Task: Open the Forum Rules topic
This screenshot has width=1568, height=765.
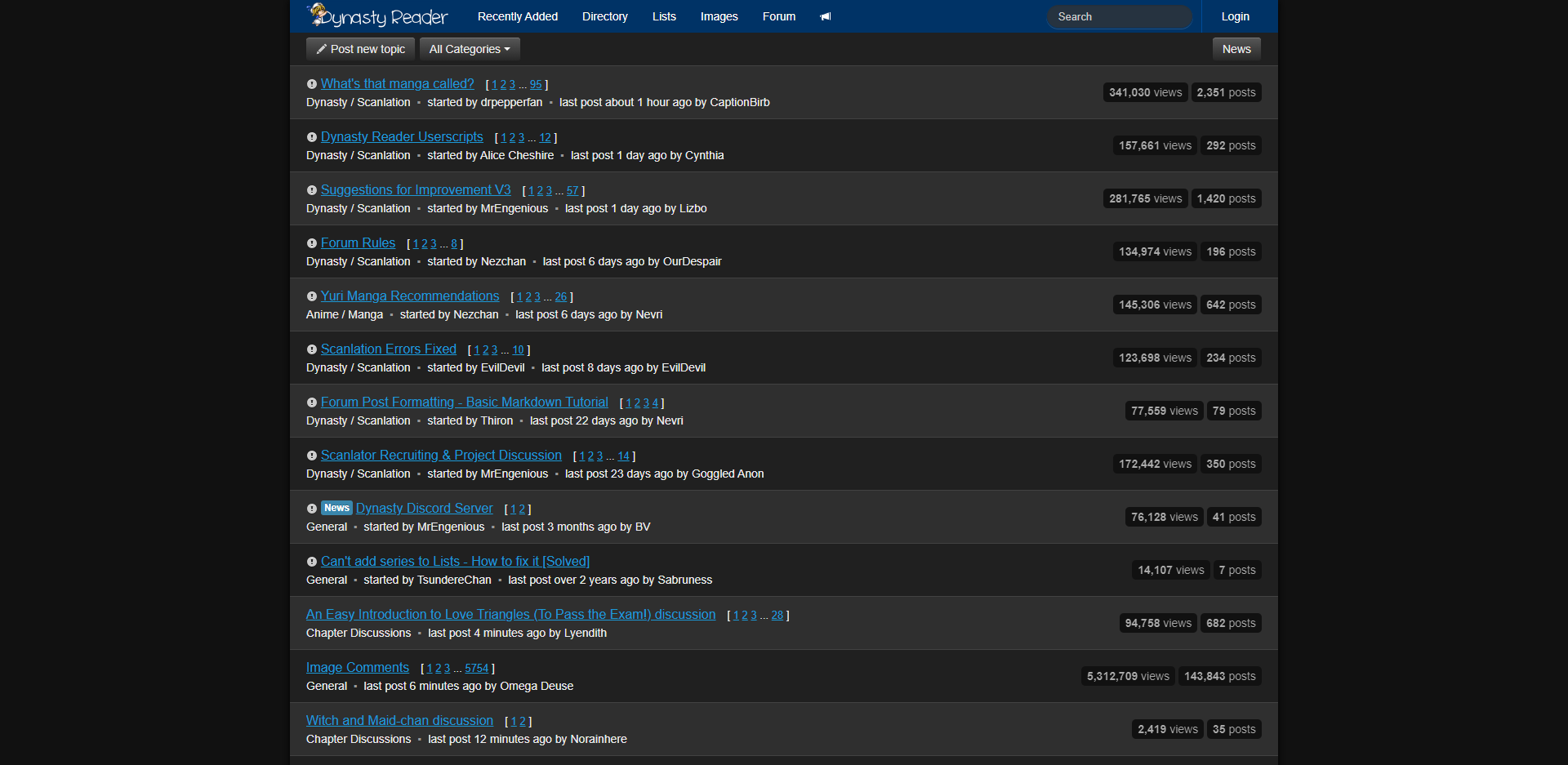Action: pyautogui.click(x=358, y=242)
